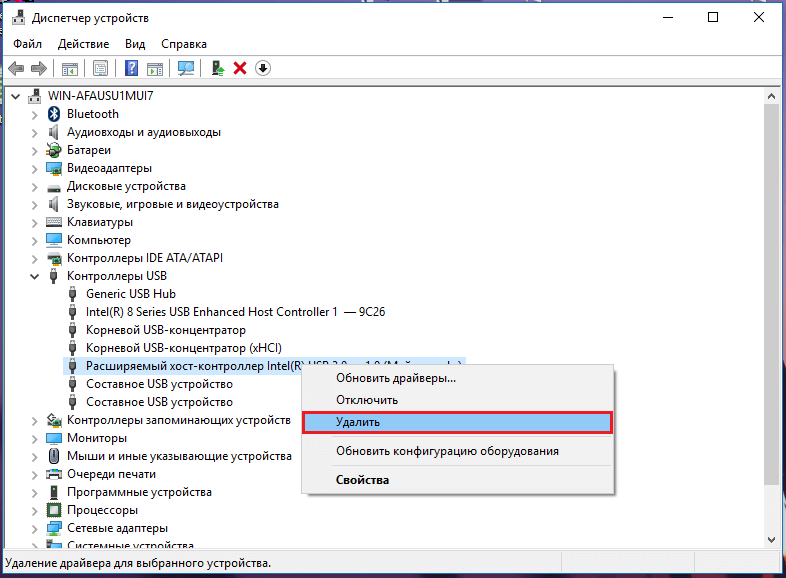
Task: Expand the Процессоры category
Action: click(34, 511)
